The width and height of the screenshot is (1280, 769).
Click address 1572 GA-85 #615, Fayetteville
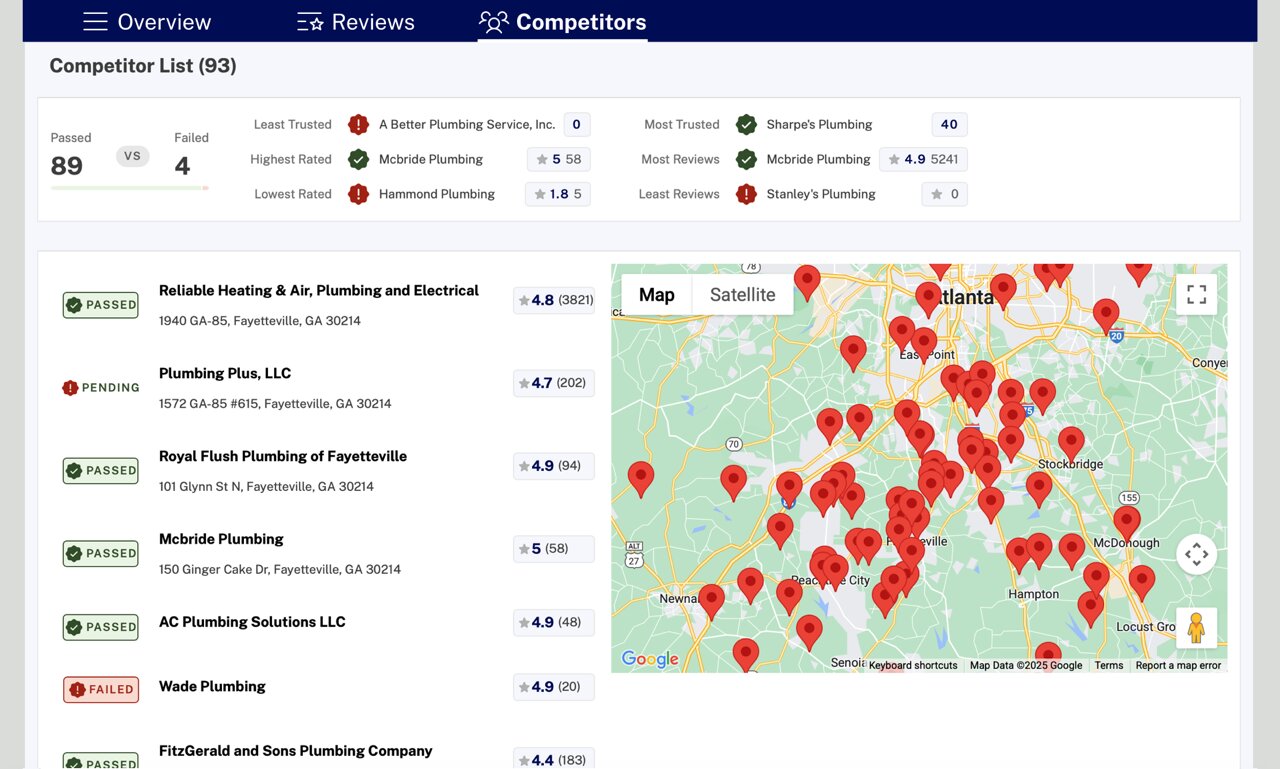pos(275,404)
